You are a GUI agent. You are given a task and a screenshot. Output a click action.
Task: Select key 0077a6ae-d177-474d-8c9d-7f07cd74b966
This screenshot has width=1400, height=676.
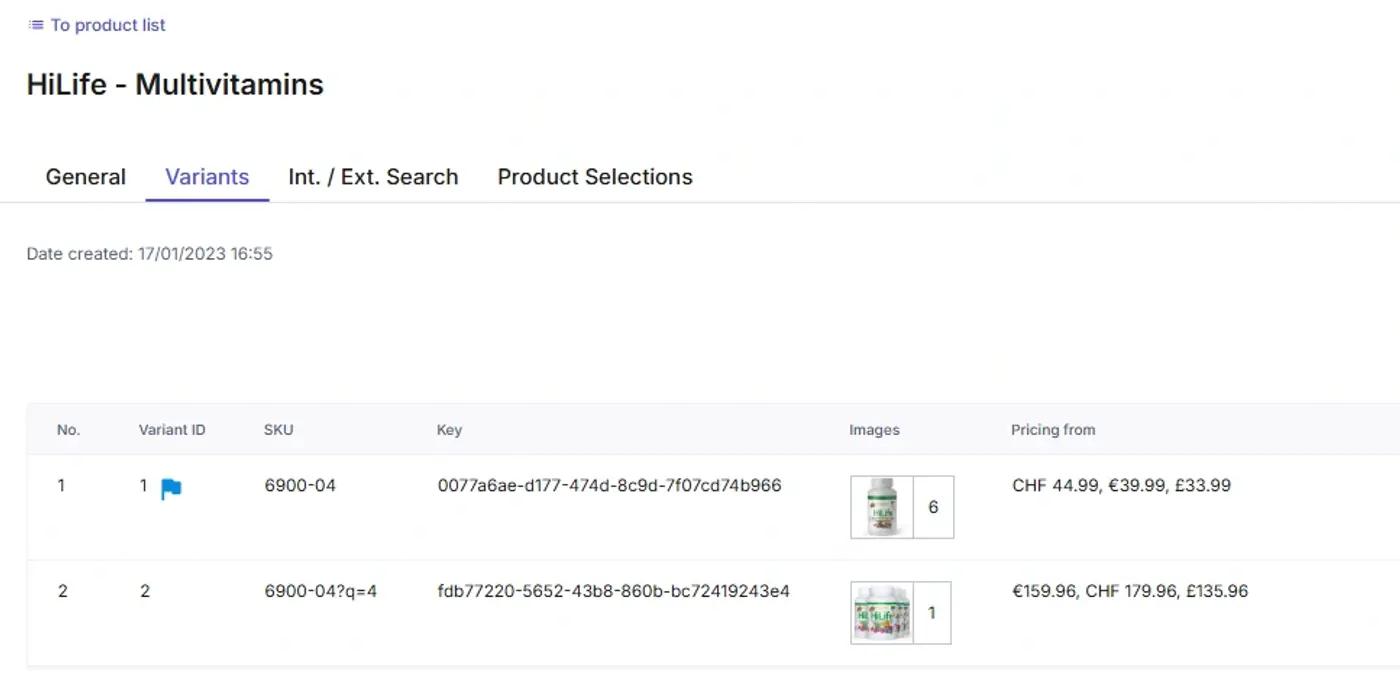[x=609, y=486]
